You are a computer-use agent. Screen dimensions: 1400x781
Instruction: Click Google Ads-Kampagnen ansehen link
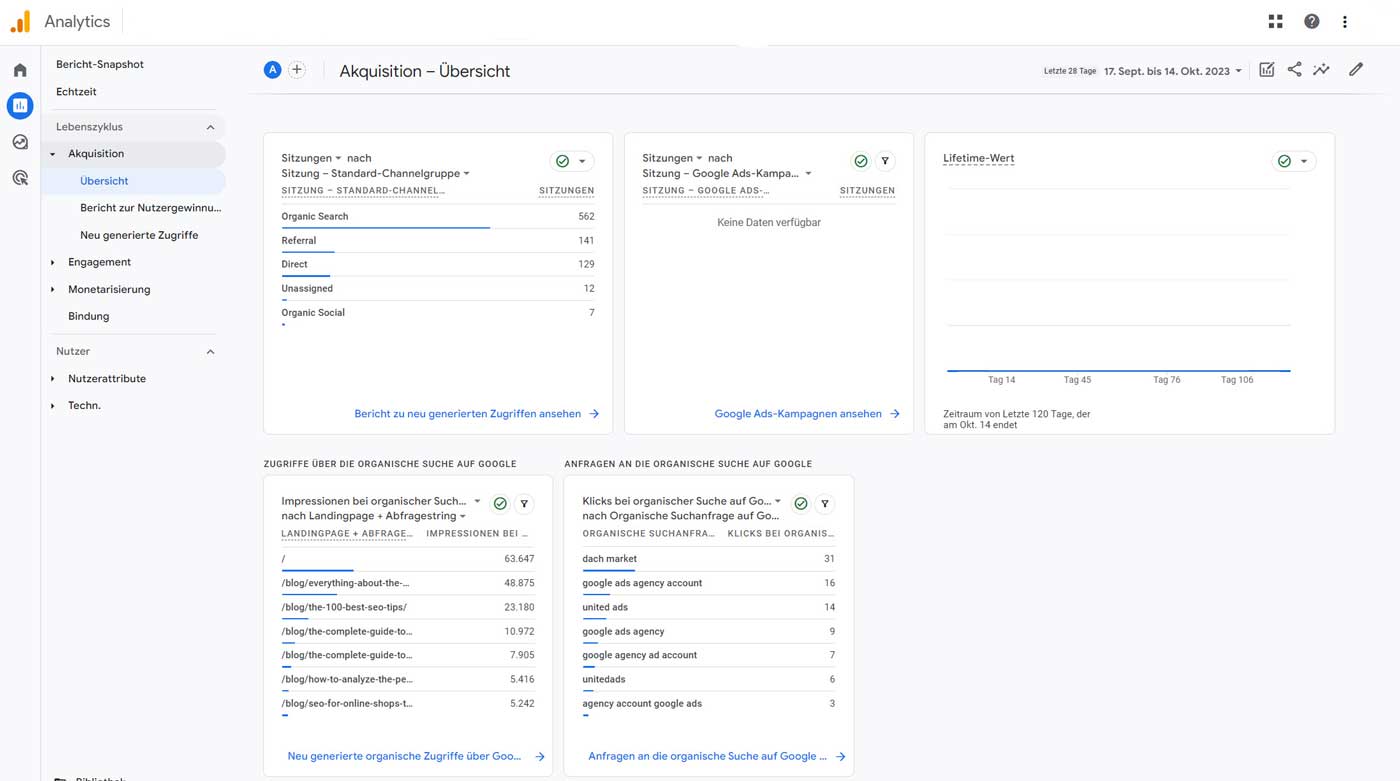[x=806, y=413]
